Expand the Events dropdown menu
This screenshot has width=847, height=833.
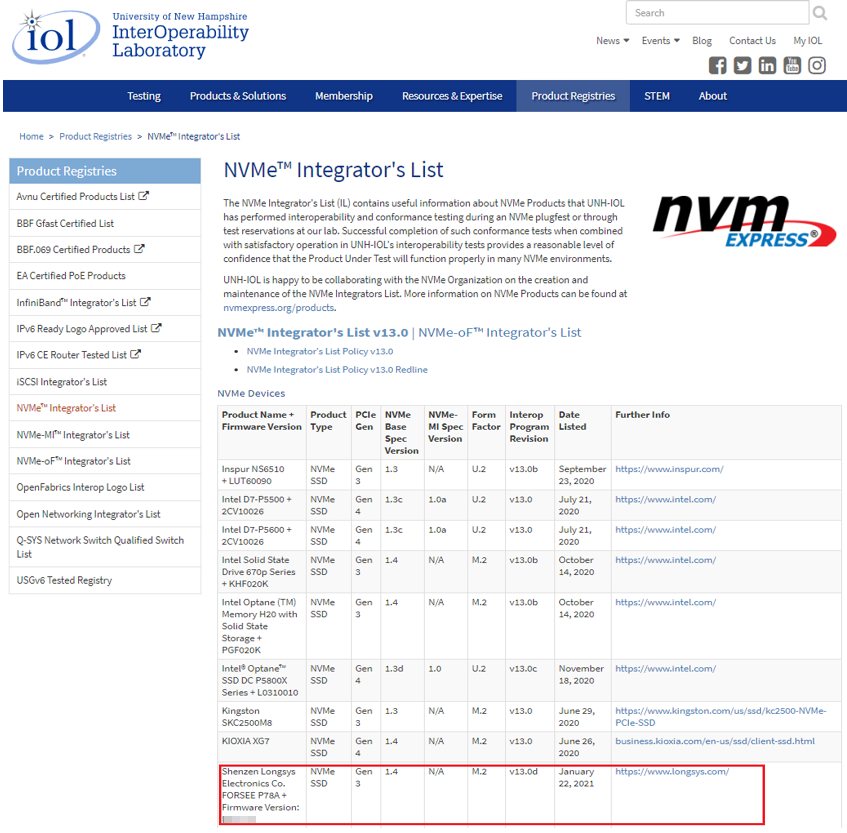661,41
